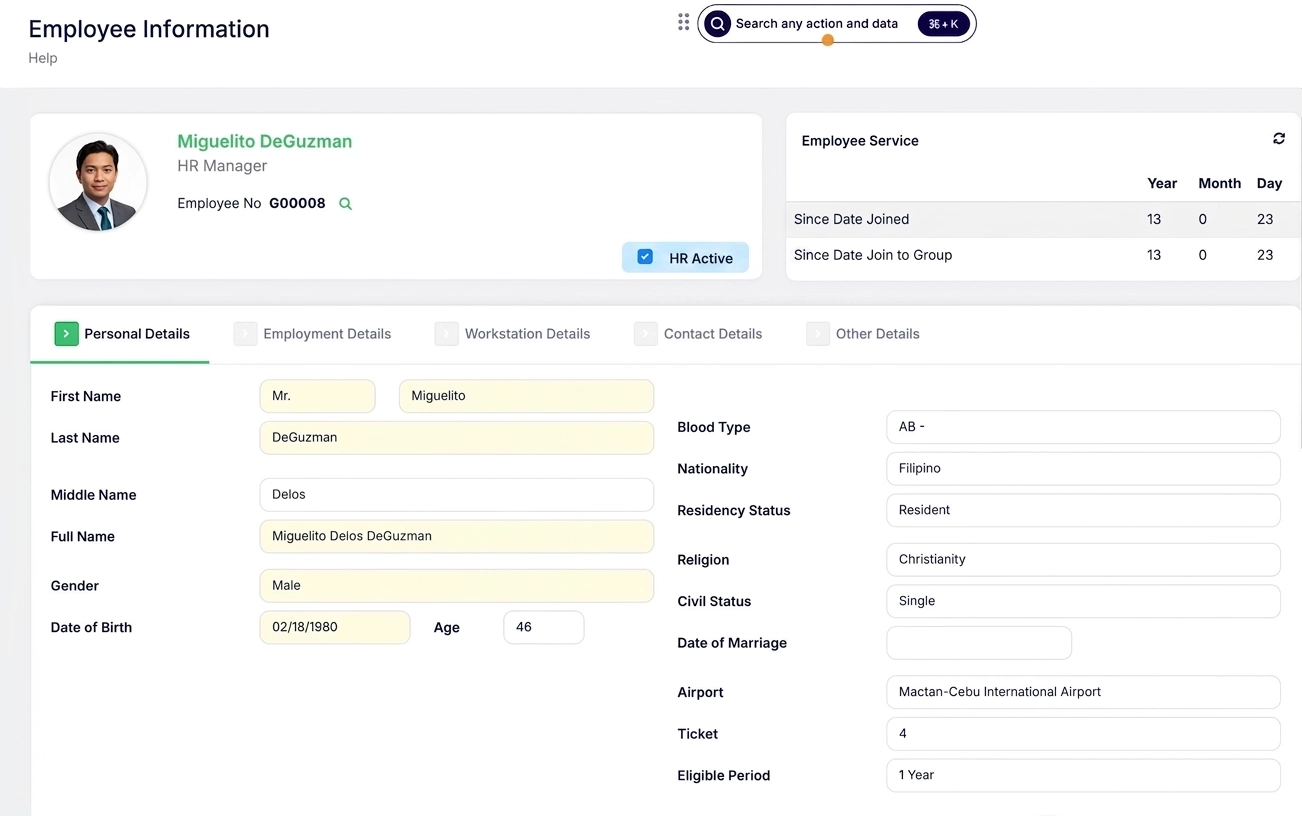Click the Eligible Period field

click(x=1083, y=775)
